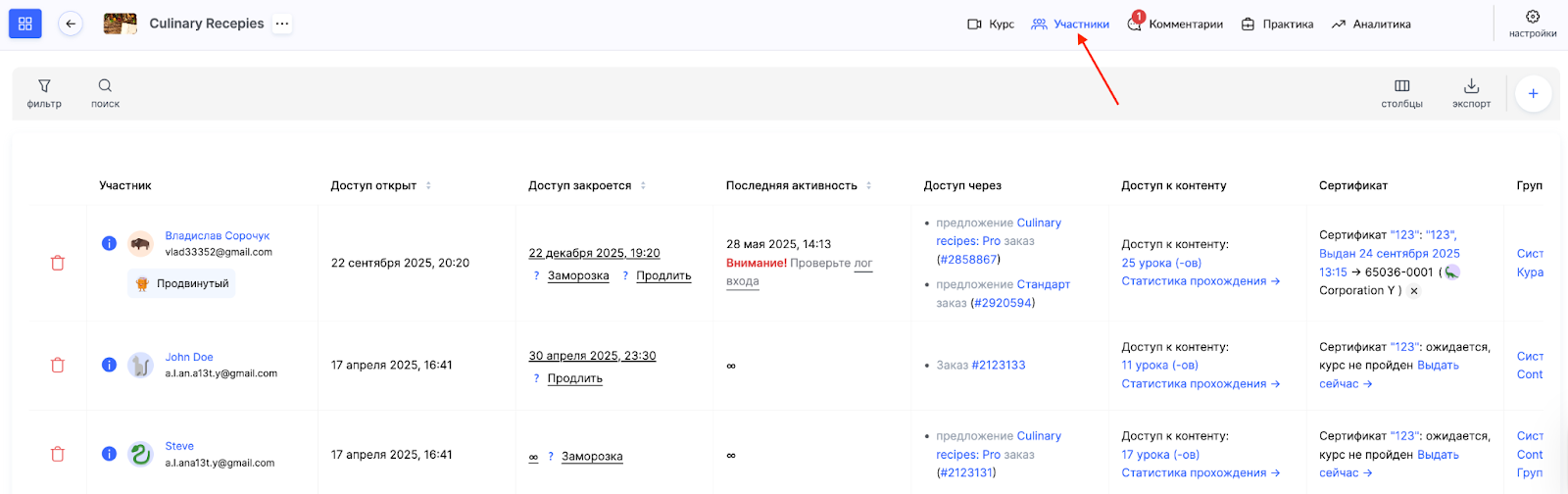Click Продлить link for John Doe
Screen dimensions: 1568x494
pos(574,378)
